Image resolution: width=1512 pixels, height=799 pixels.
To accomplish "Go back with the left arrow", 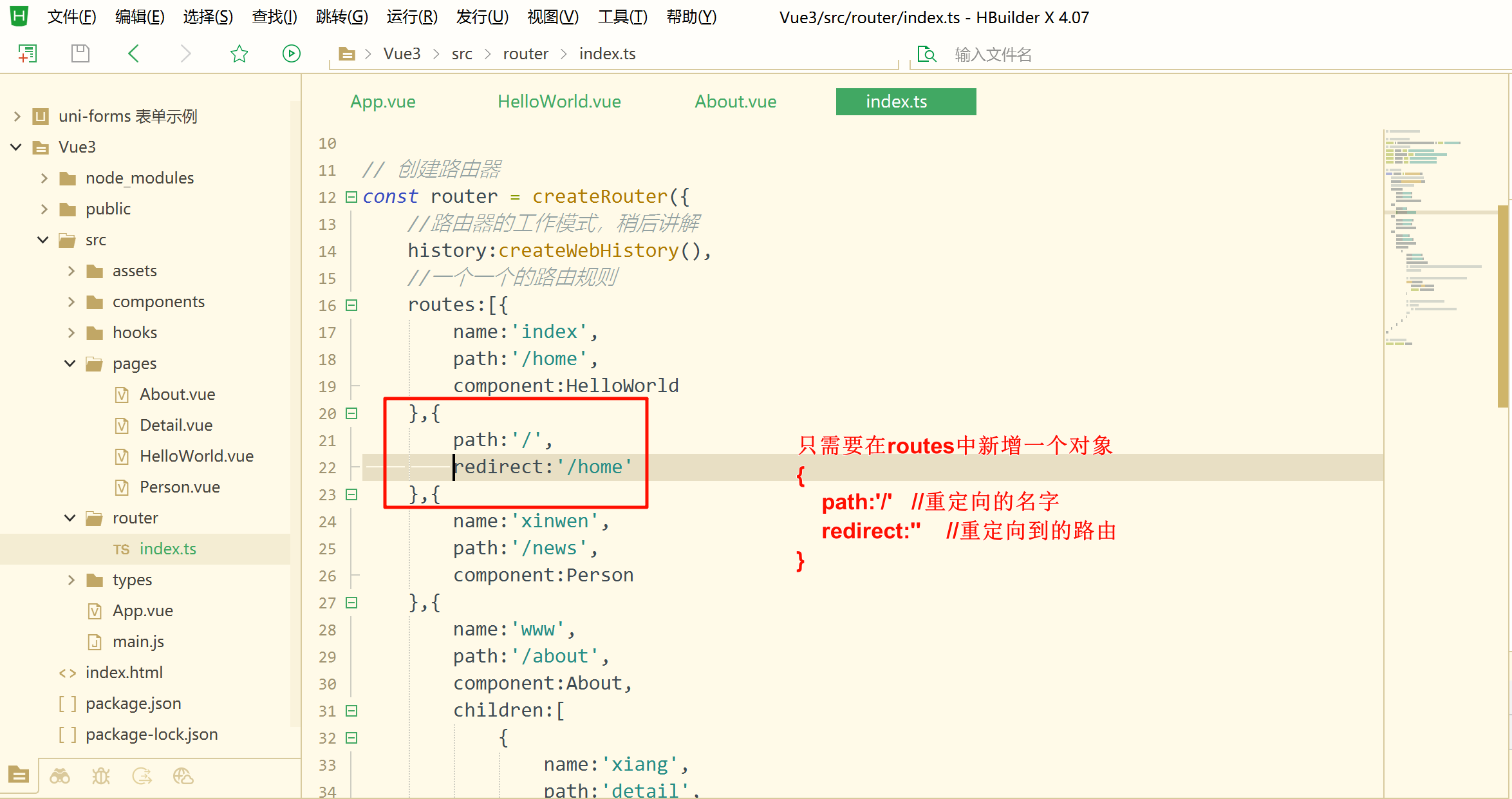I will click(133, 53).
